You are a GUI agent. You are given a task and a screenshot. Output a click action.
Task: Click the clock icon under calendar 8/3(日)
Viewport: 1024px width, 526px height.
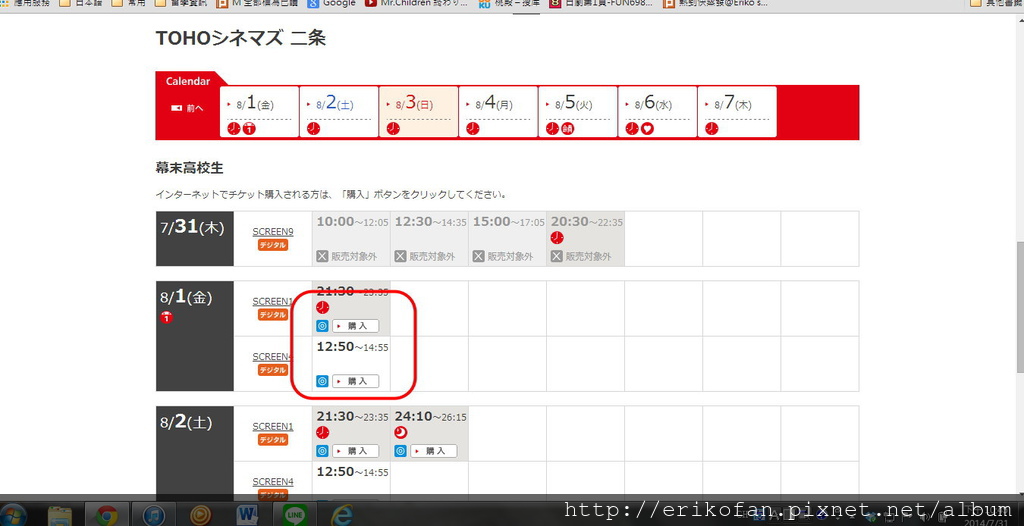[x=393, y=129]
